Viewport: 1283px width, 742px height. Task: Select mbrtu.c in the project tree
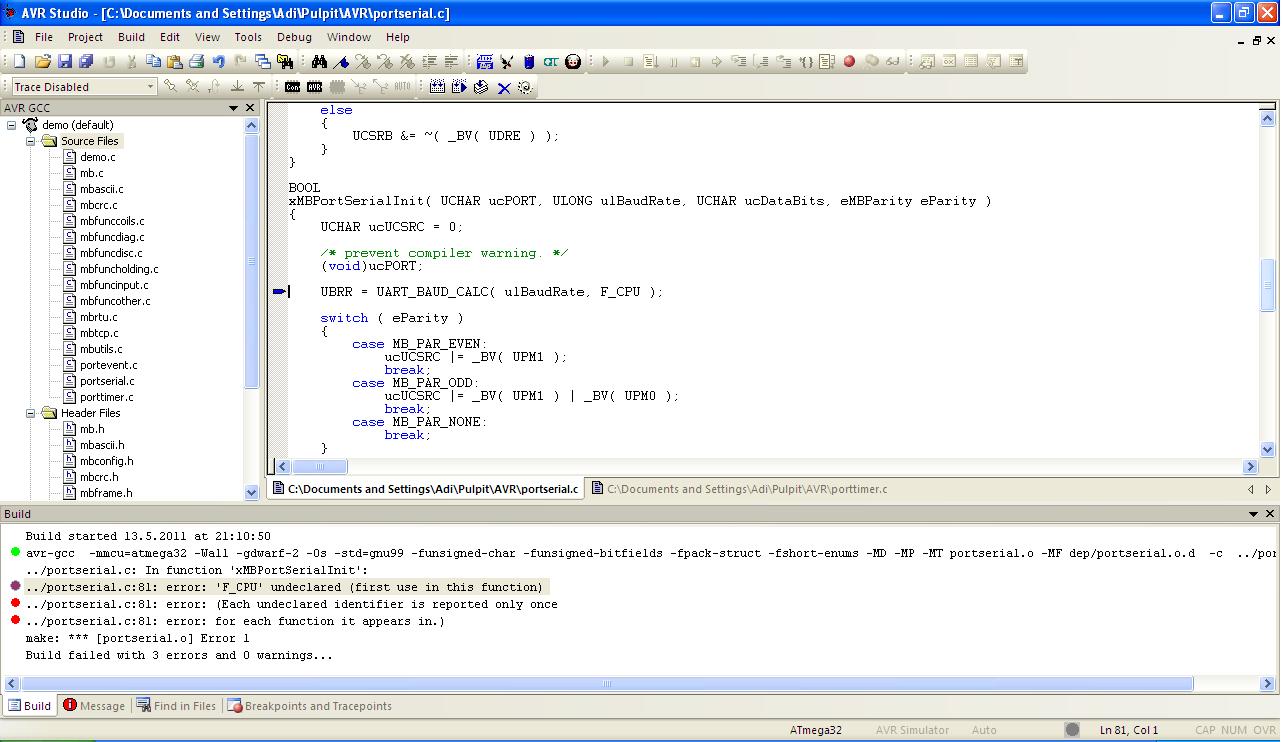point(98,317)
